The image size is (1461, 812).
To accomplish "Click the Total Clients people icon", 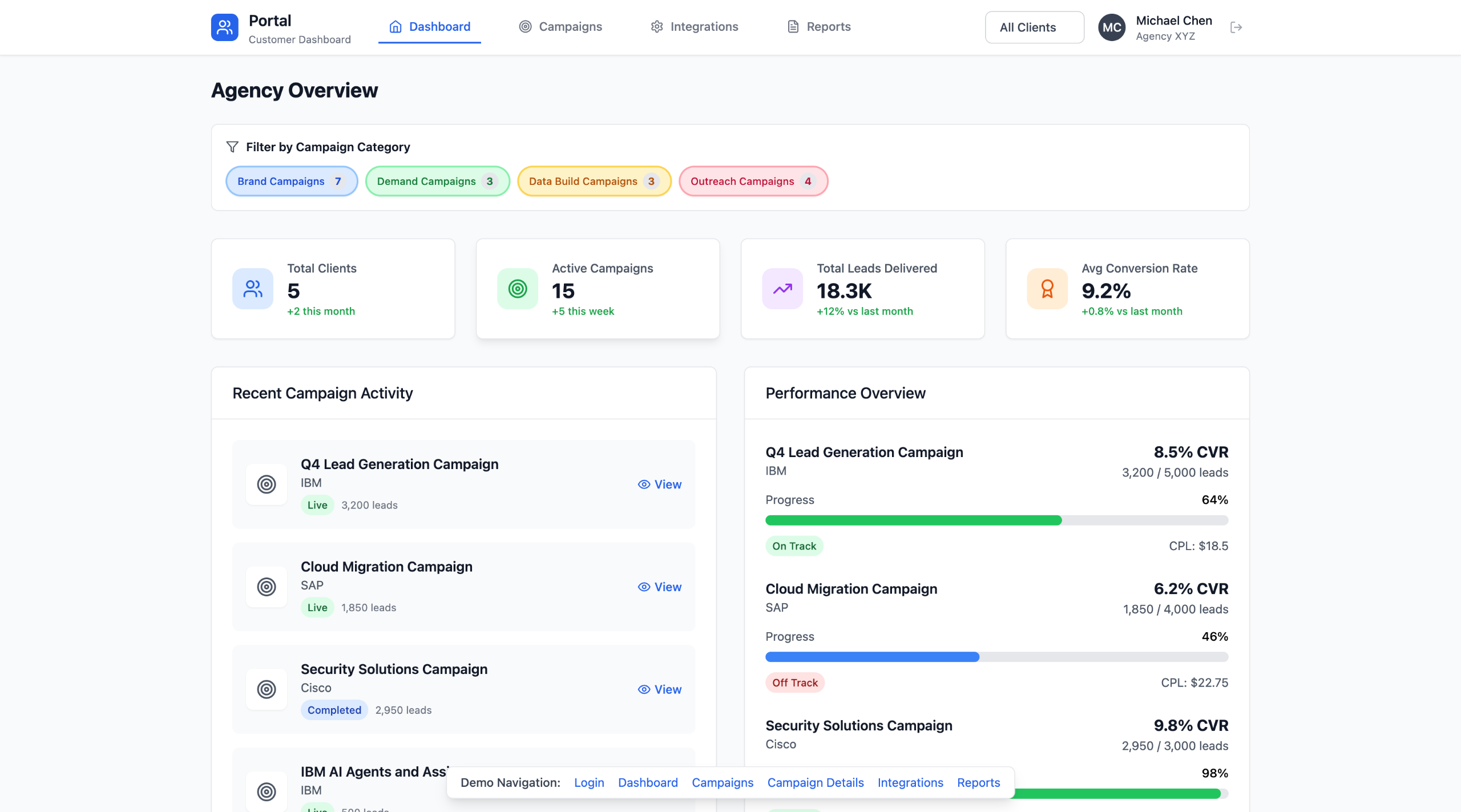I will 253,289.
